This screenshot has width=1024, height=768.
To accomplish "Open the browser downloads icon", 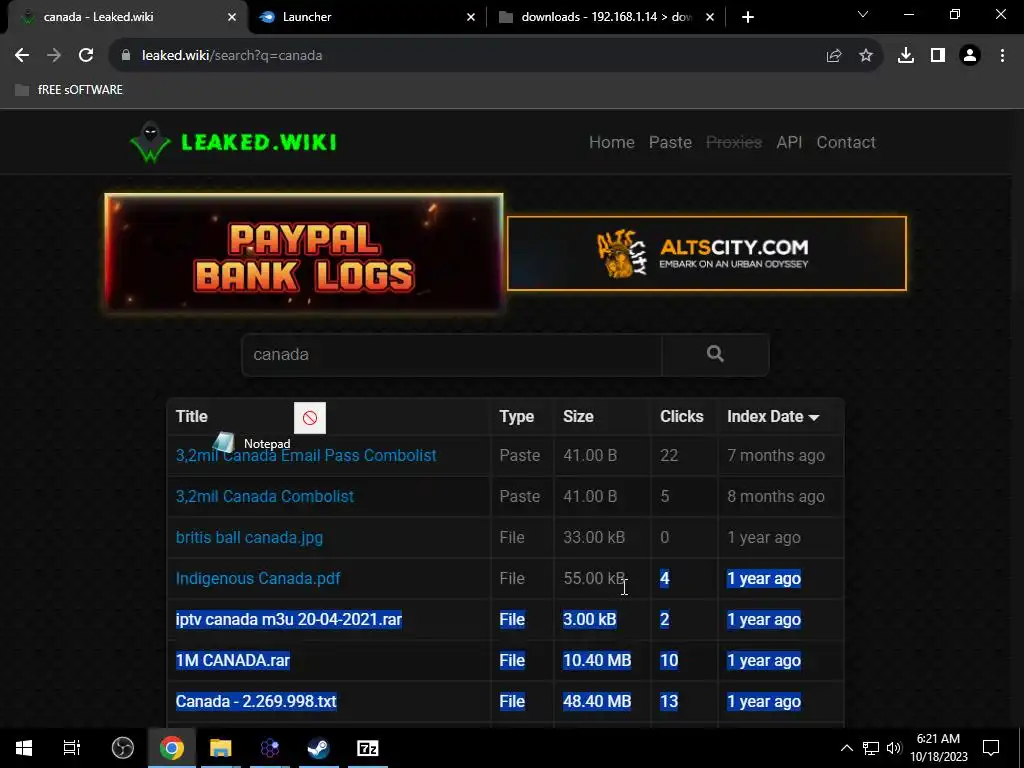I will [x=906, y=56].
